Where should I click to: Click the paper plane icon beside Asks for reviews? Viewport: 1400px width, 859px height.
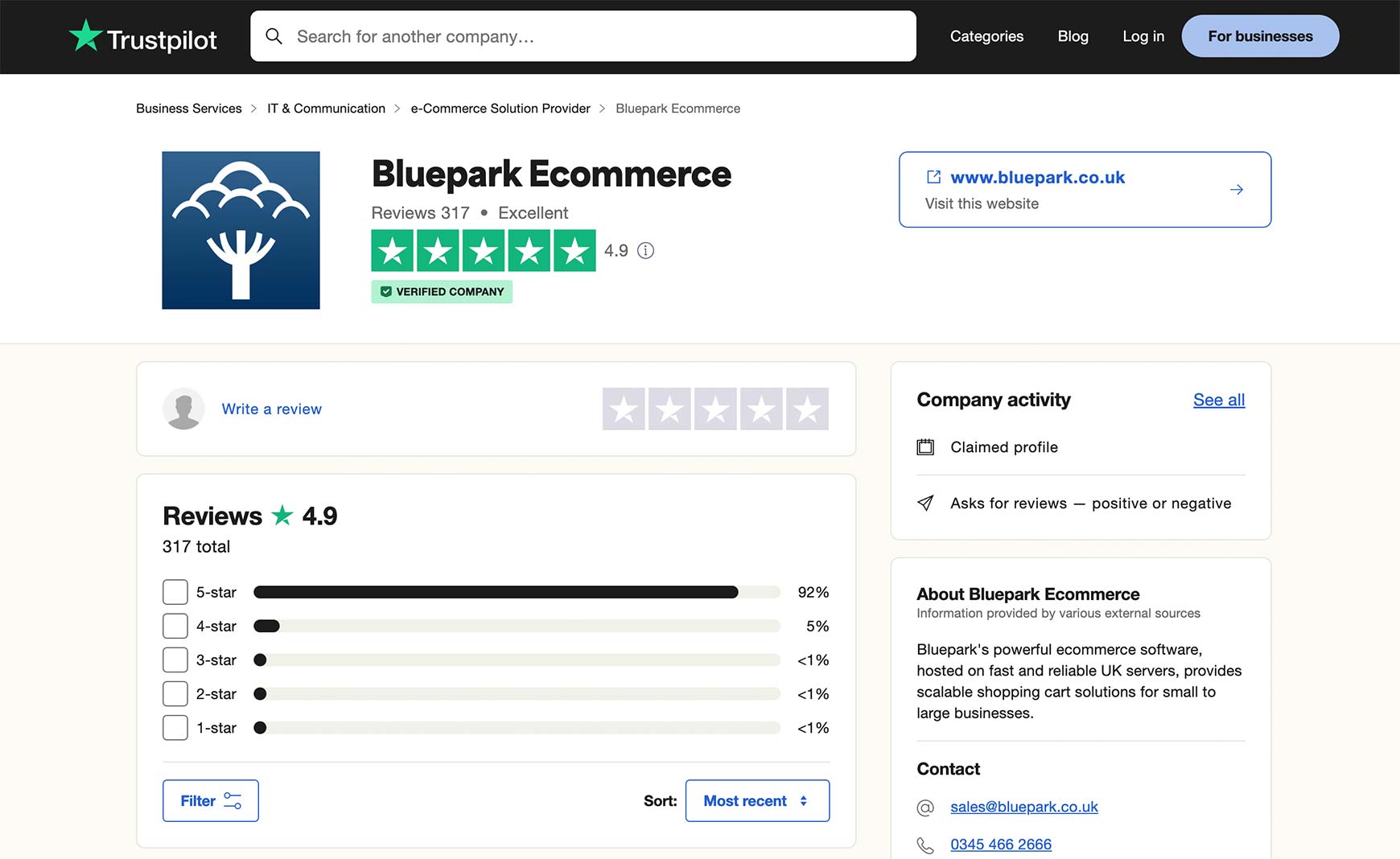point(925,503)
